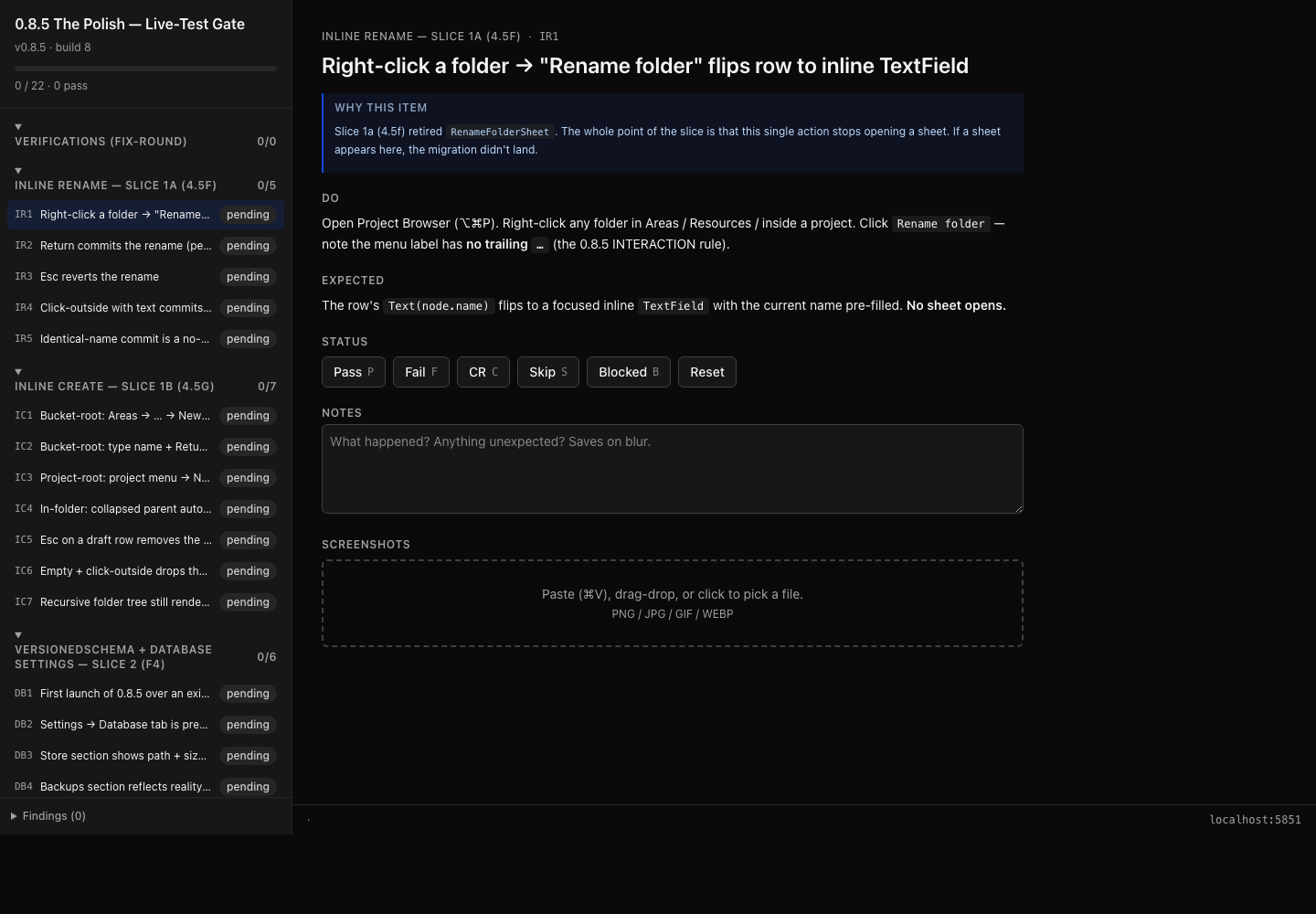Click the 0/7 count for Inline Create

click(x=267, y=387)
